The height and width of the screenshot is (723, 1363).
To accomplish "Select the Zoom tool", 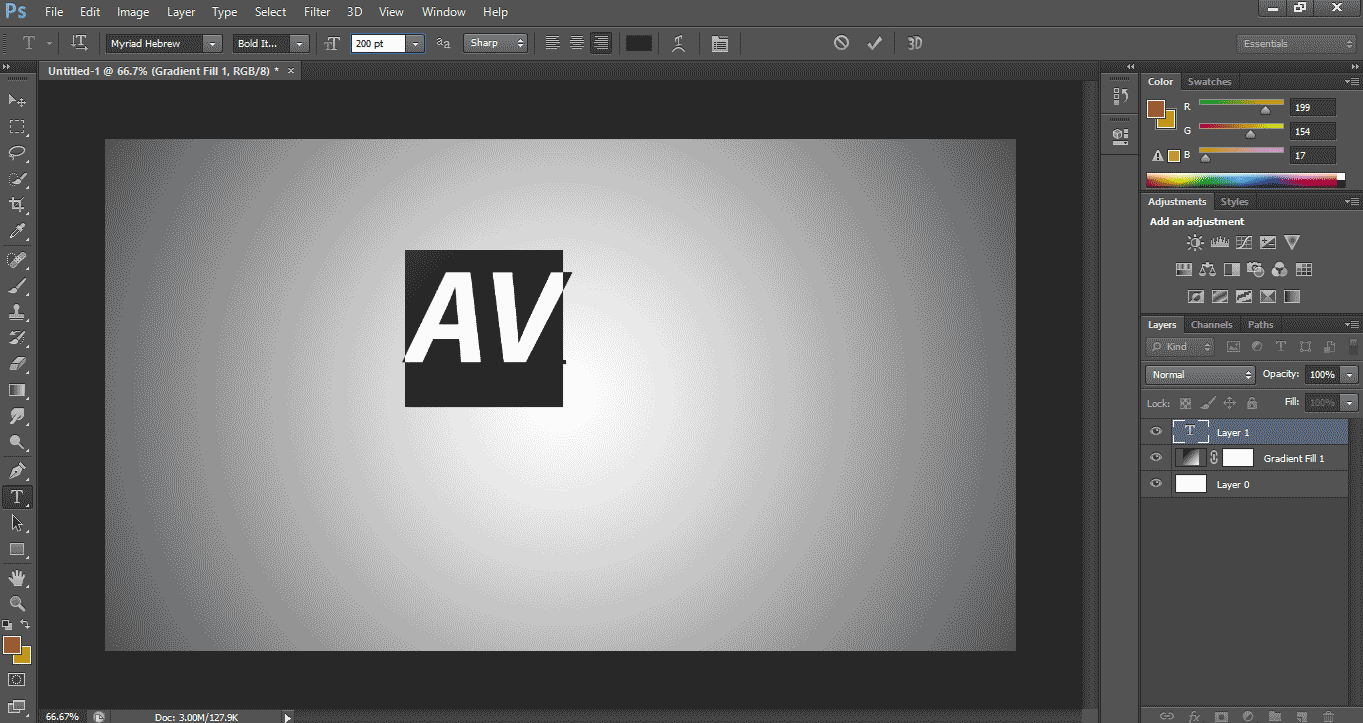I will click(16, 605).
